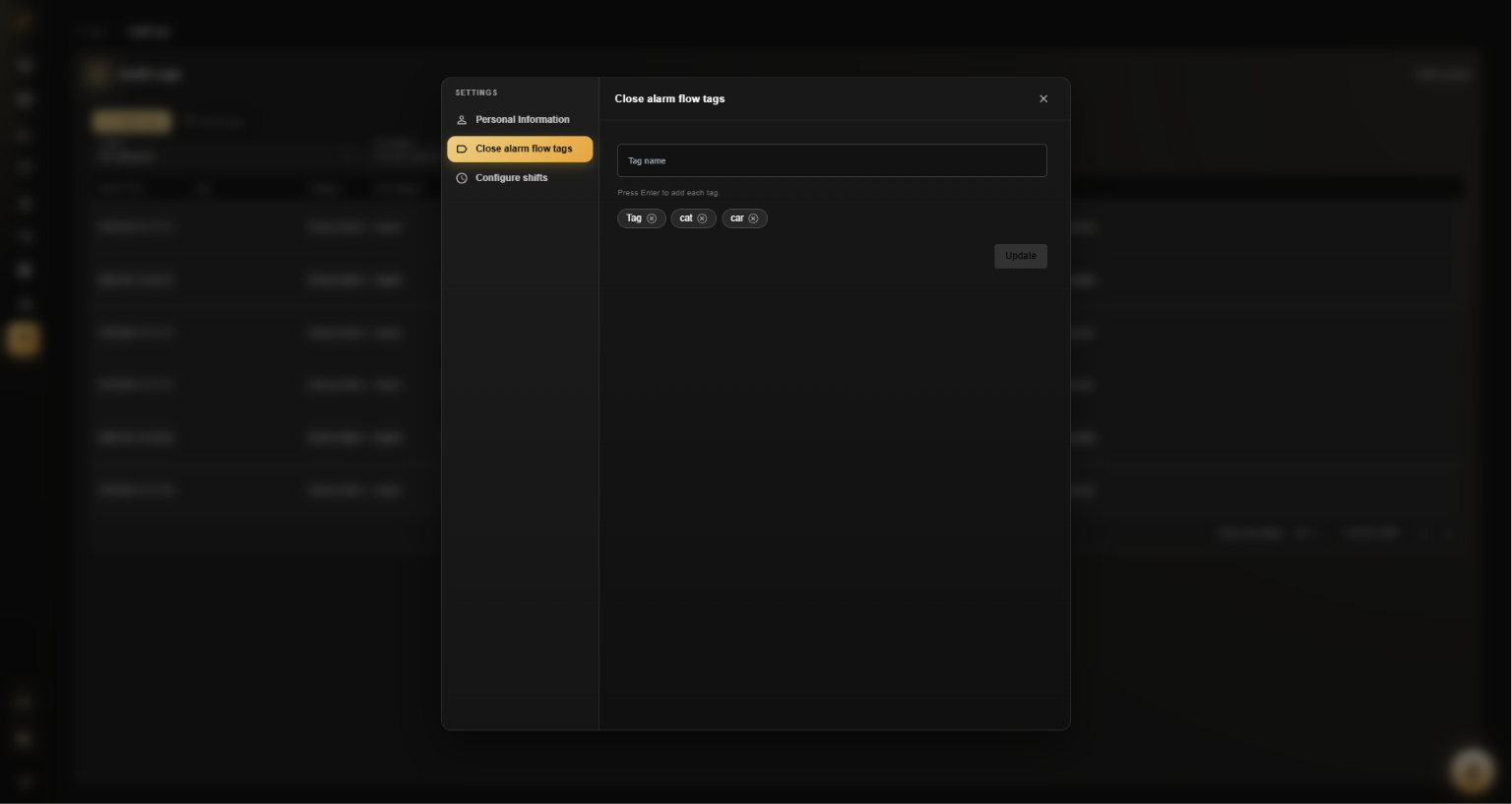Viewport: 1512px width, 804px height.
Task: Open Configure shifts settings
Action: (x=520, y=178)
